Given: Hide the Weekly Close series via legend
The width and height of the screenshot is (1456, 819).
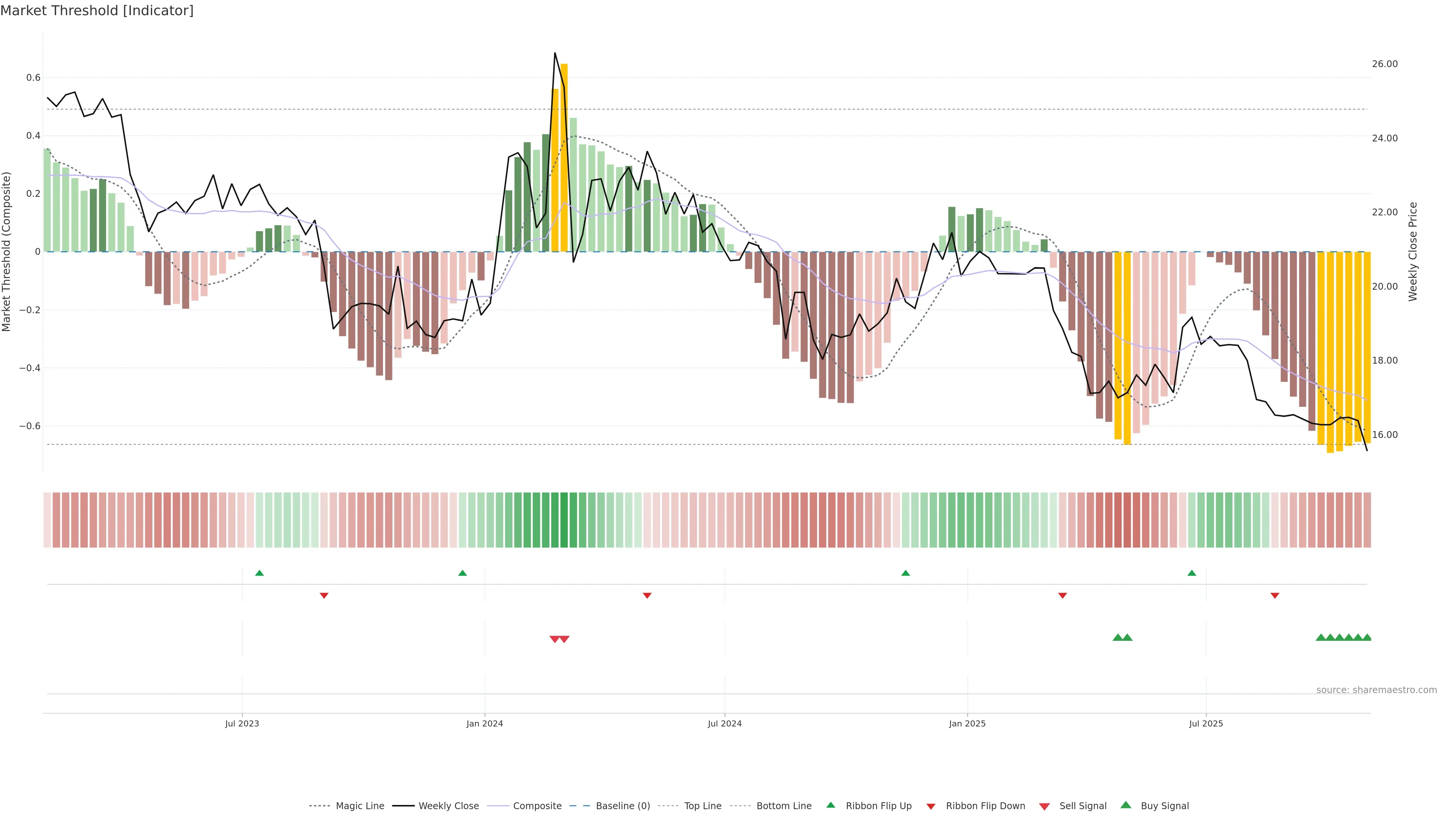Looking at the screenshot, I should 448,806.
